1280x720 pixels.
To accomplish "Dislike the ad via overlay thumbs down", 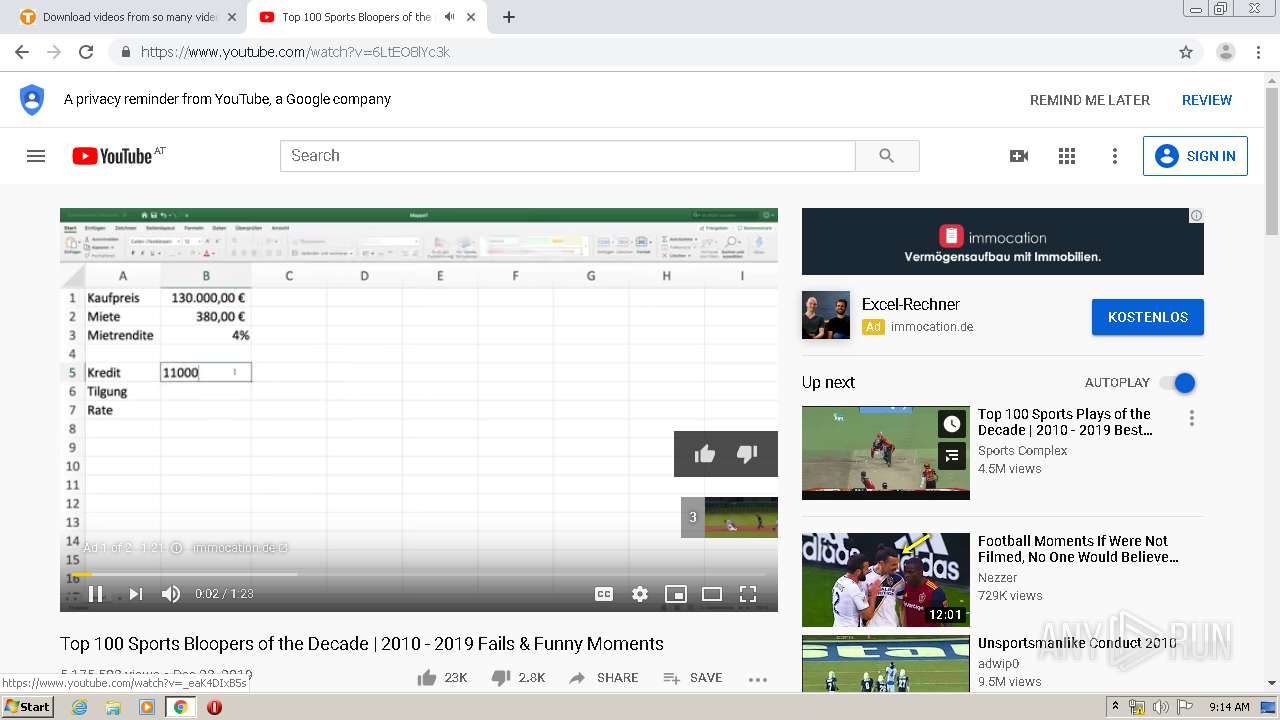I will [x=747, y=454].
